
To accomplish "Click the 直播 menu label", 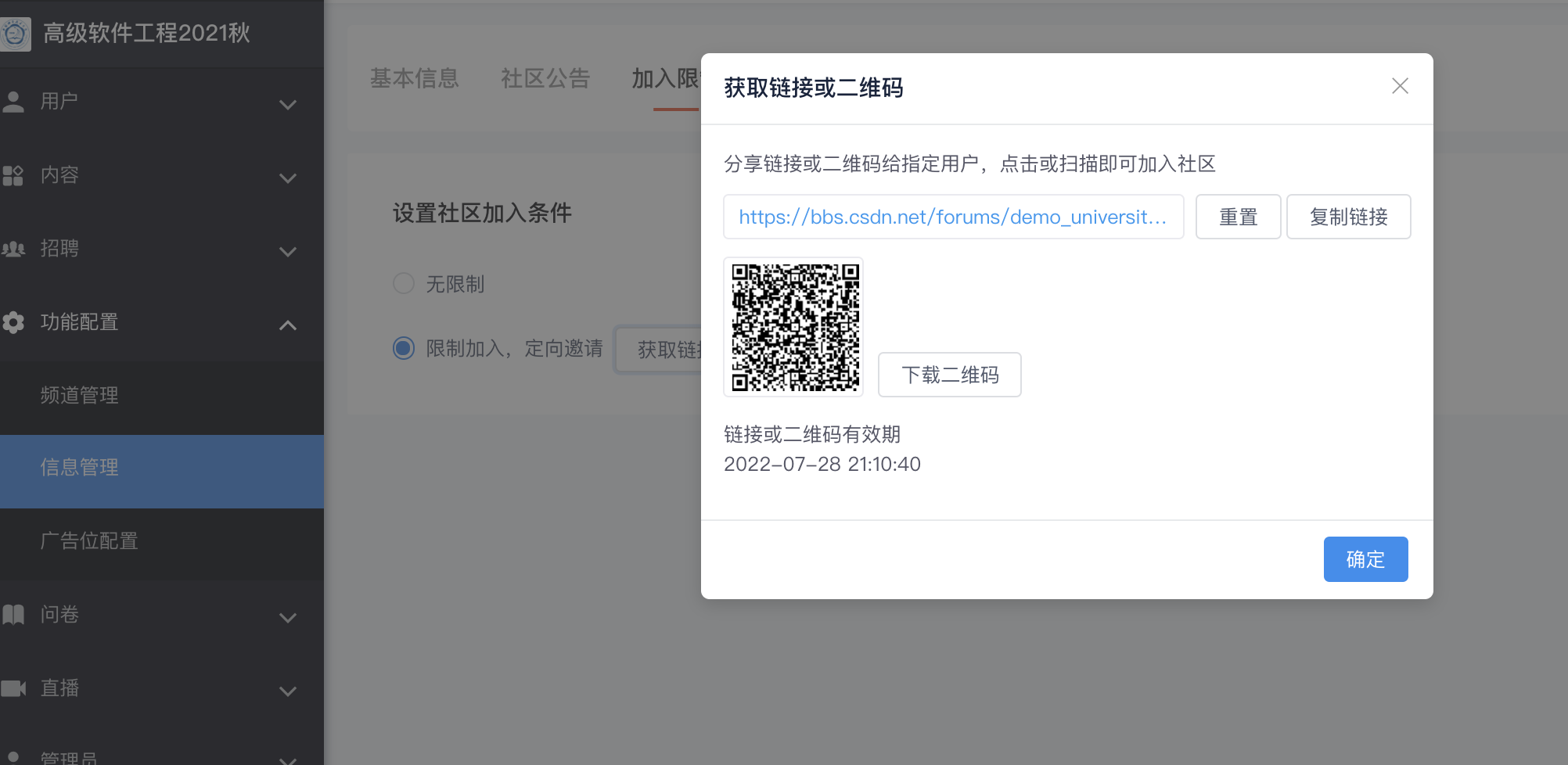I will pyautogui.click(x=59, y=688).
